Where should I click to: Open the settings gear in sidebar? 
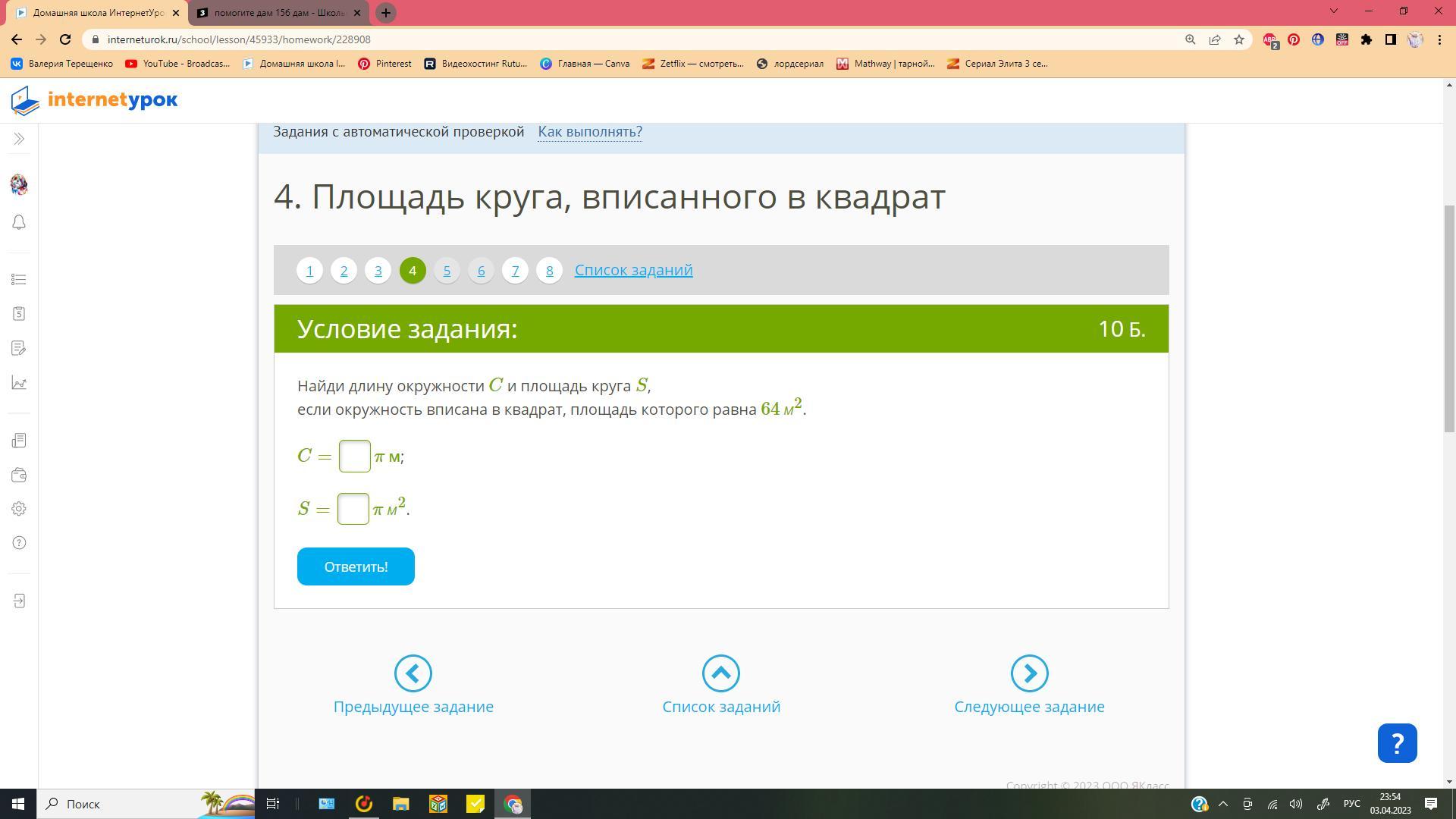point(19,509)
